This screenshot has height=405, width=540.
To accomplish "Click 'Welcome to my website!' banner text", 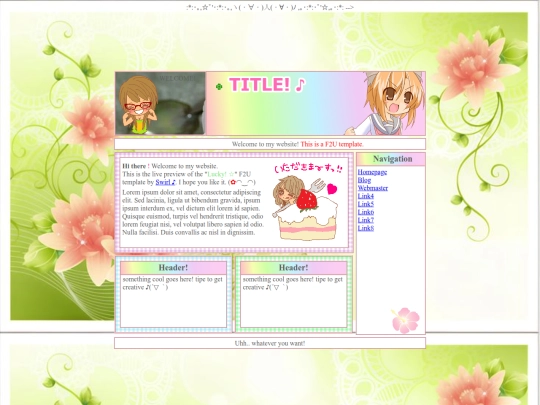I will click(x=265, y=144).
